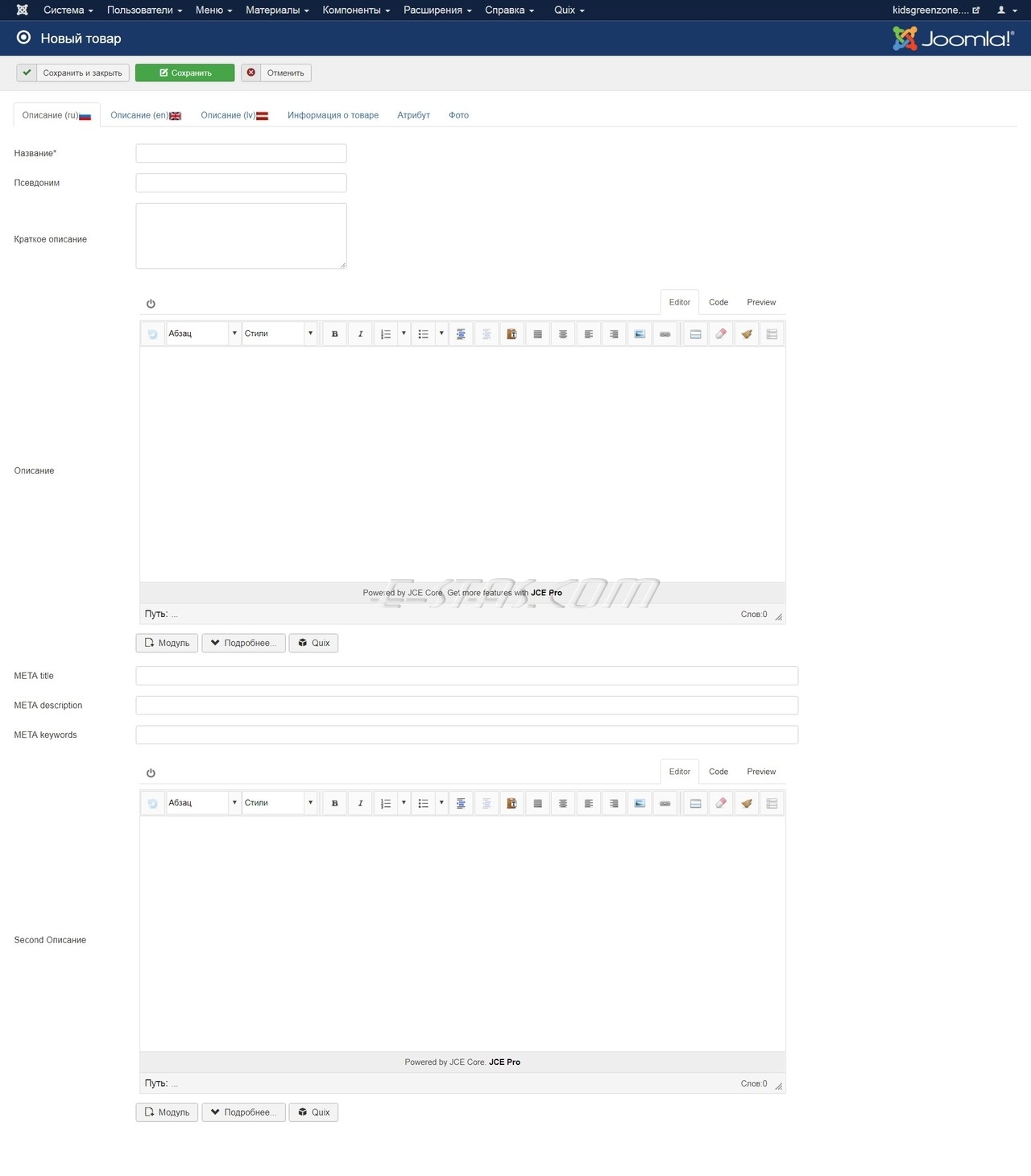Align text center in Описание editor
The width and height of the screenshot is (1031, 1176).
click(563, 333)
